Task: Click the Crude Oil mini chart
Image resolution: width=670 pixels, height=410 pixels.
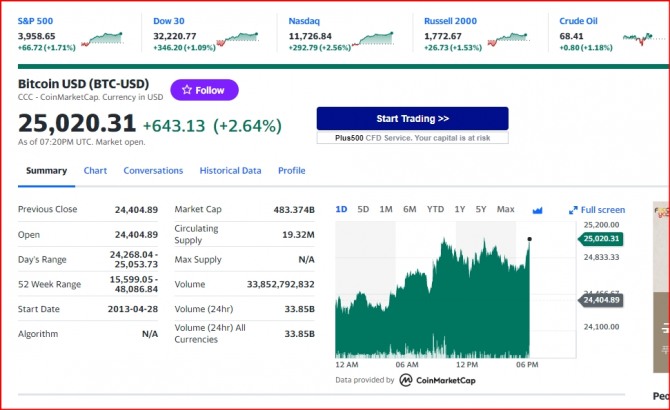Action: [638, 38]
